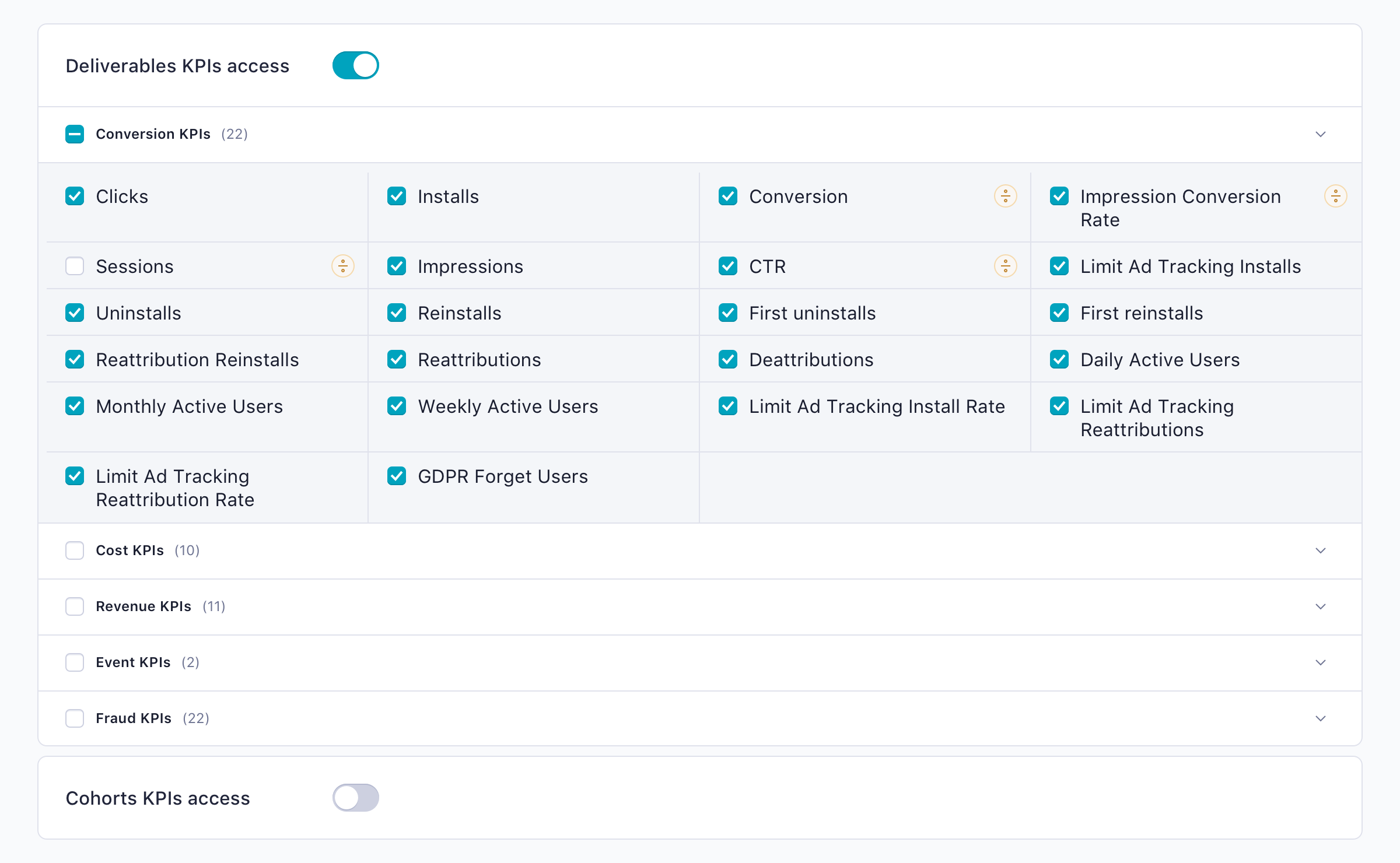Click the Cohorts KPIs access label
Viewport: 1400px width, 863px height.
click(157, 798)
